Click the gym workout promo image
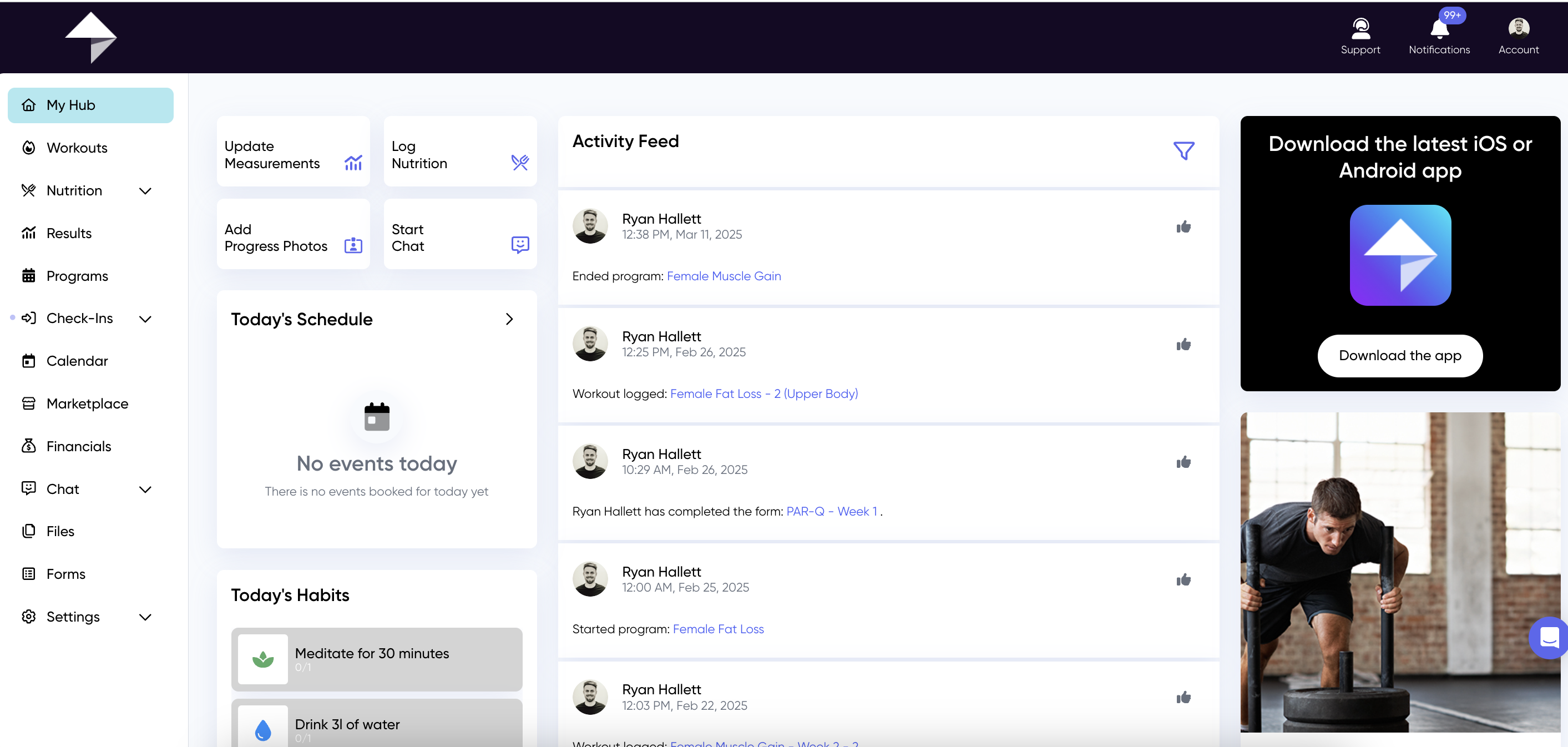The height and width of the screenshot is (747, 1568). click(1399, 572)
